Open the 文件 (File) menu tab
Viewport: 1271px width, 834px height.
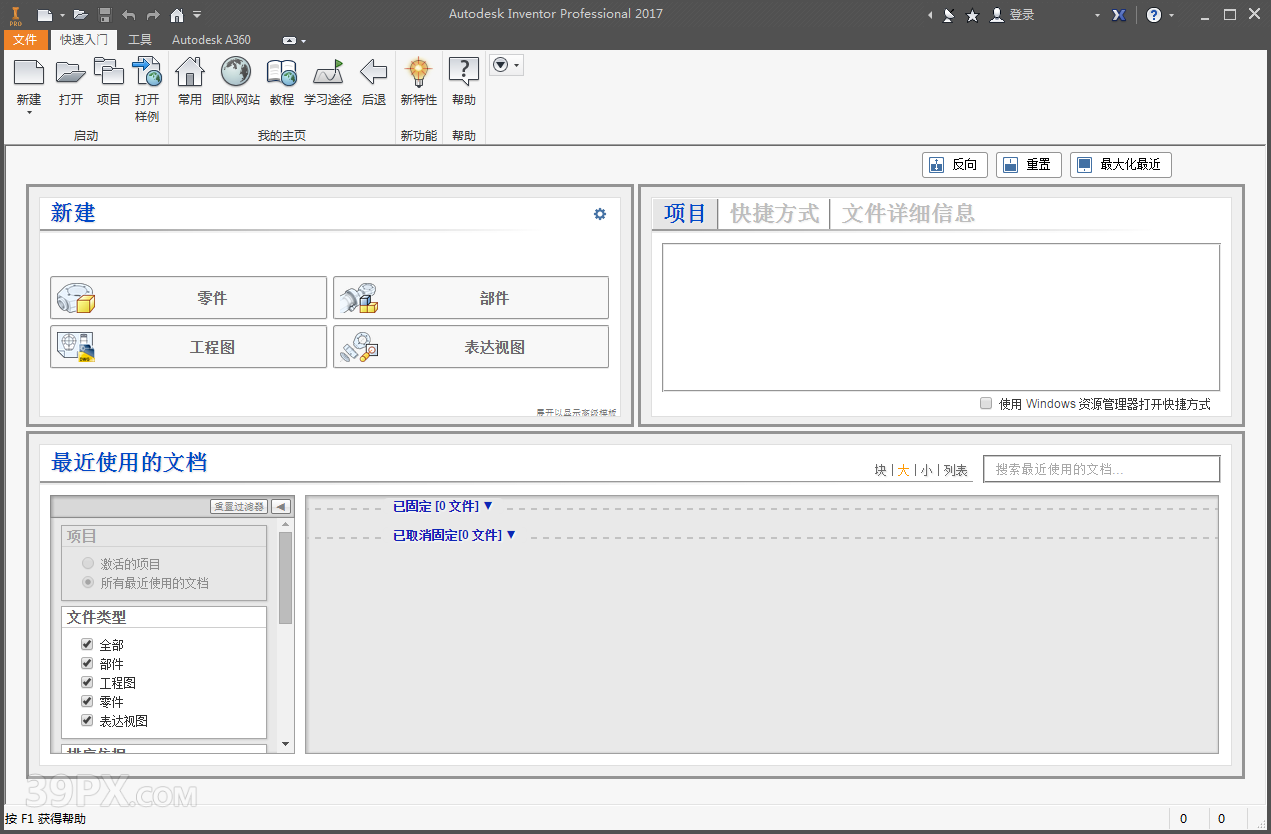25,40
